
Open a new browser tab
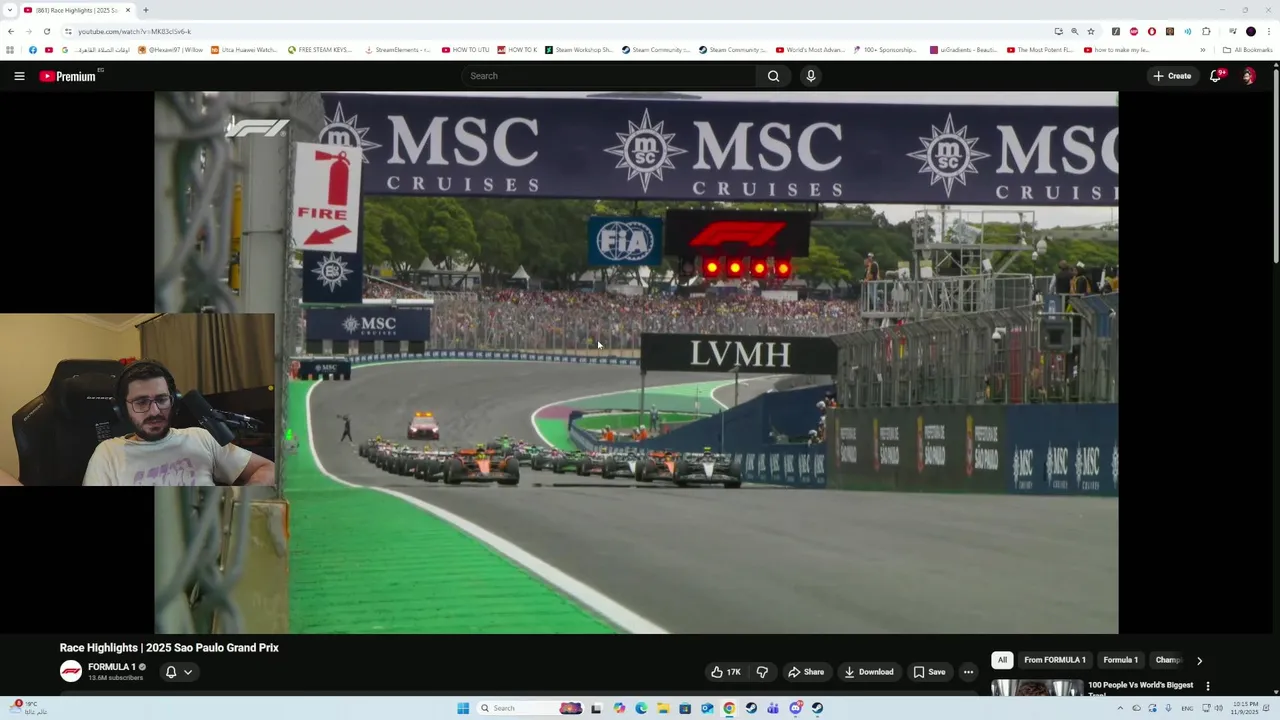(146, 10)
